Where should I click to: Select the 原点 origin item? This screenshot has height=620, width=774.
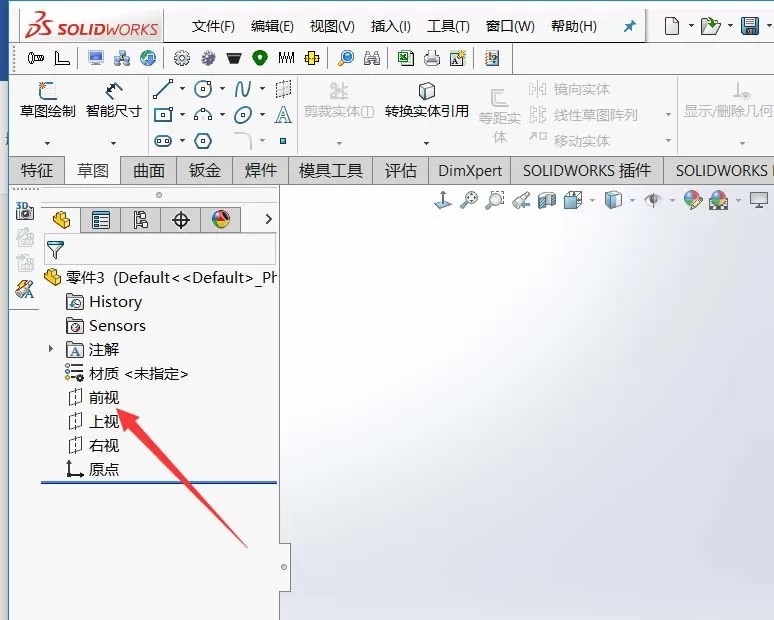tap(93, 469)
